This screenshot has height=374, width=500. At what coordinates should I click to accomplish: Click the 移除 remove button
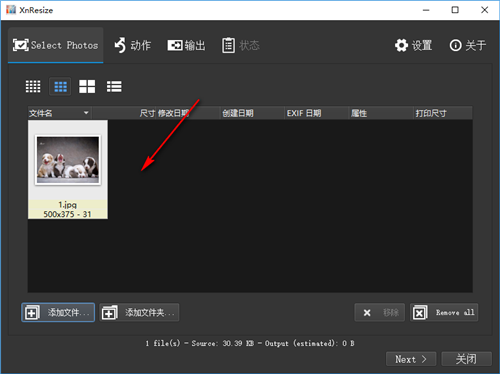click(380, 312)
